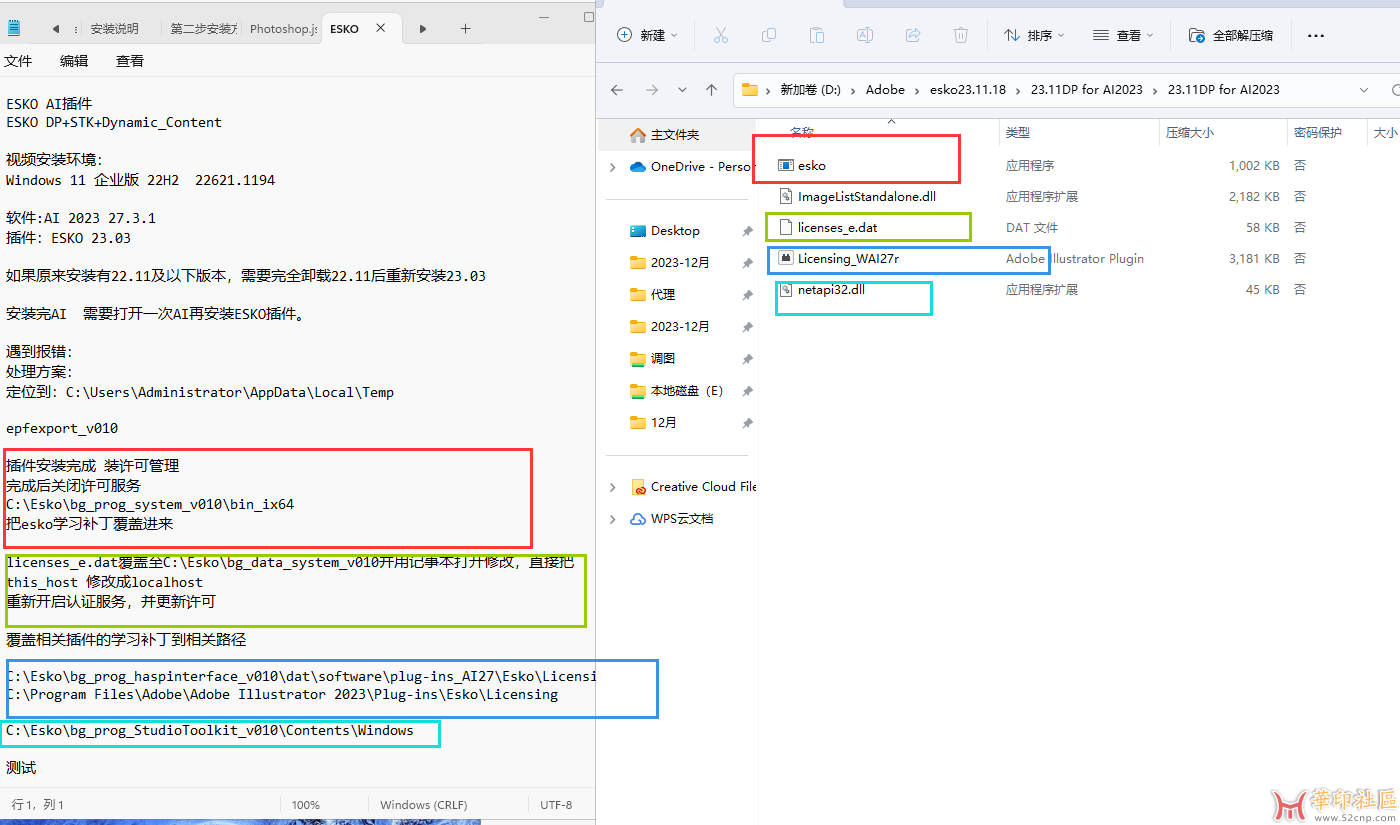Close the ESKO tab in Notepad
The image size is (1400, 825).
pos(381,28)
